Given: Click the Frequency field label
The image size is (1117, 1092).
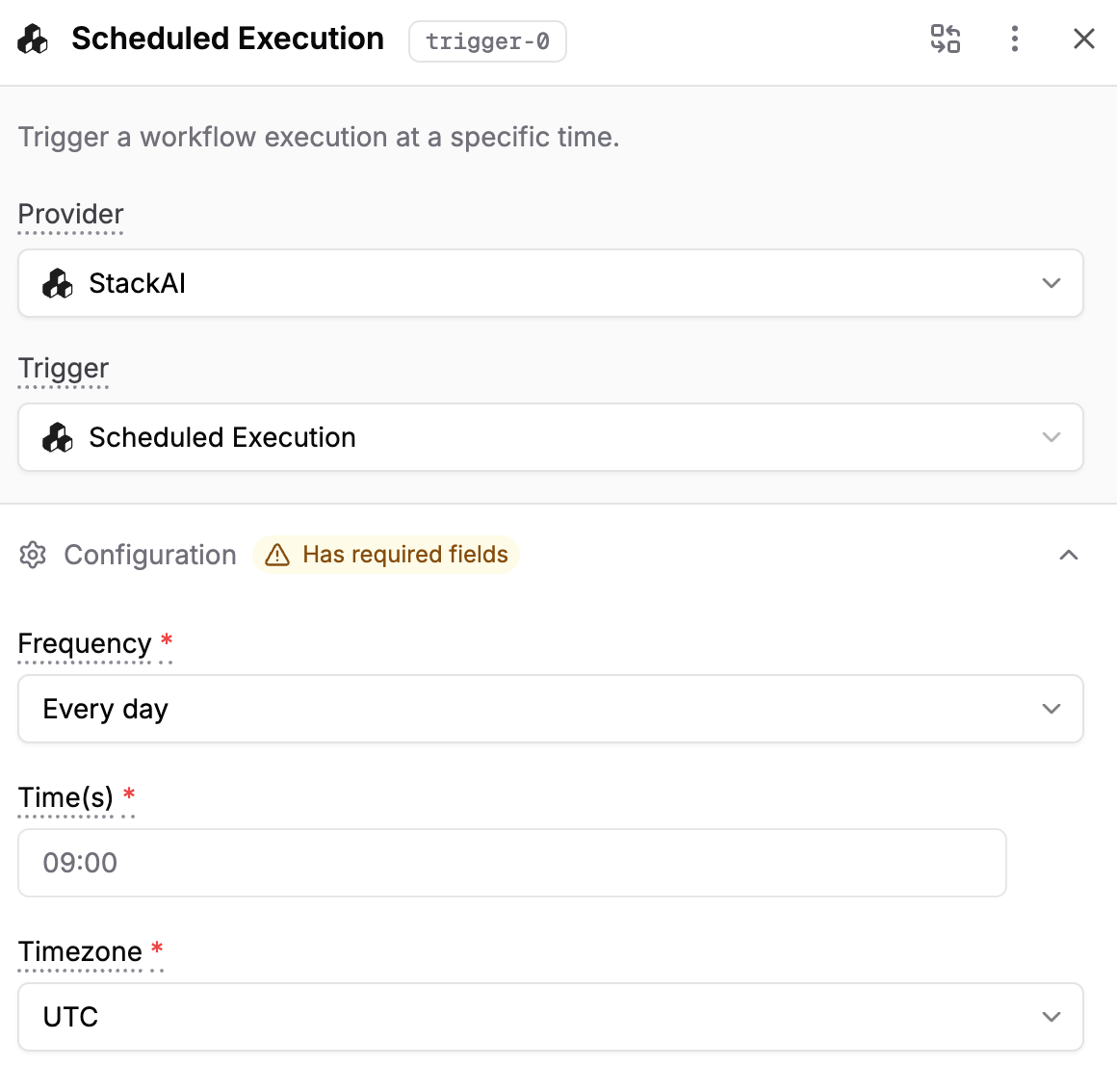Looking at the screenshot, I should coord(85,643).
